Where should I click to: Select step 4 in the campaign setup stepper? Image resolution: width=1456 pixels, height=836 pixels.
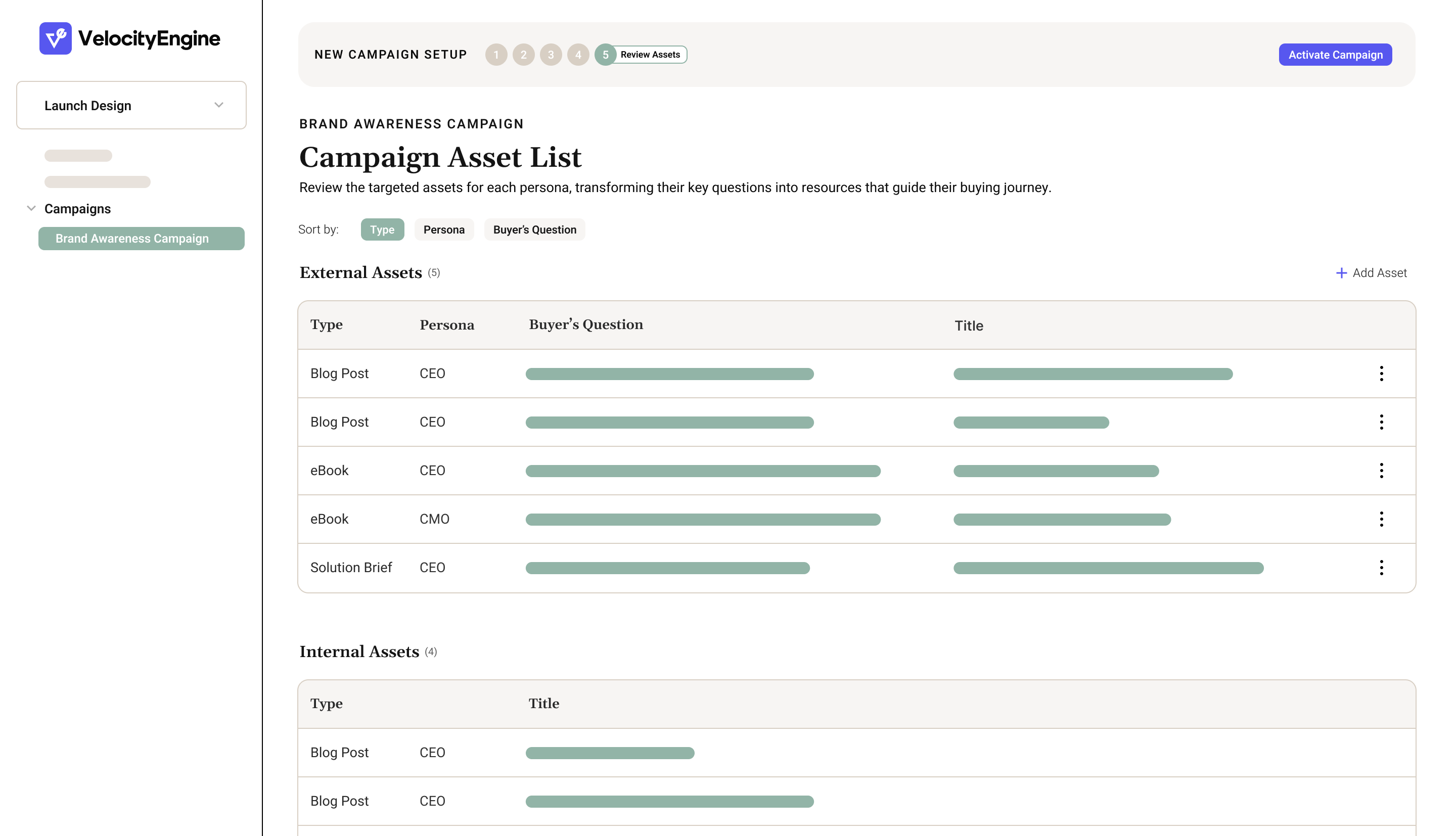click(x=579, y=55)
